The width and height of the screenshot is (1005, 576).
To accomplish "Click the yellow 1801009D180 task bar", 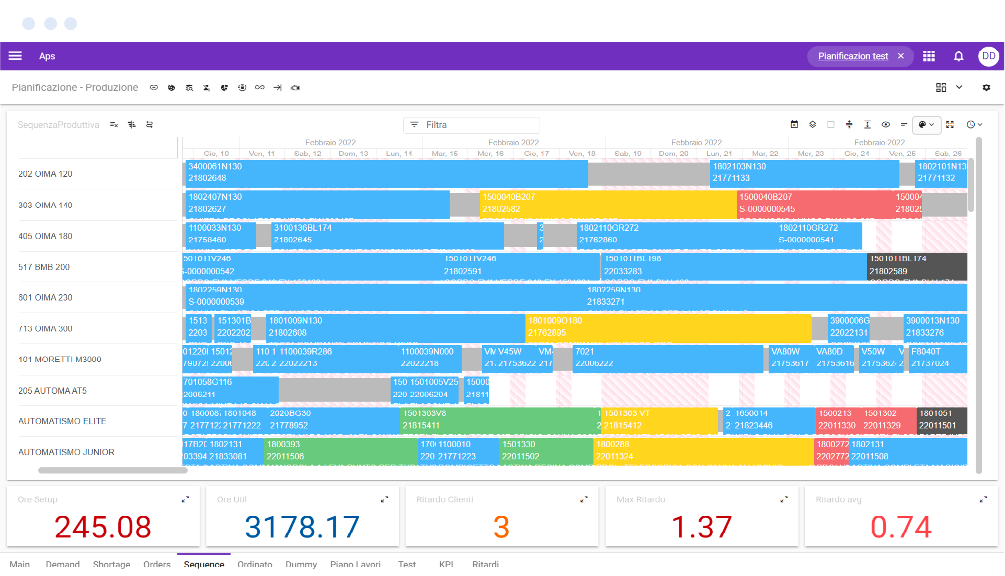I will pos(668,327).
